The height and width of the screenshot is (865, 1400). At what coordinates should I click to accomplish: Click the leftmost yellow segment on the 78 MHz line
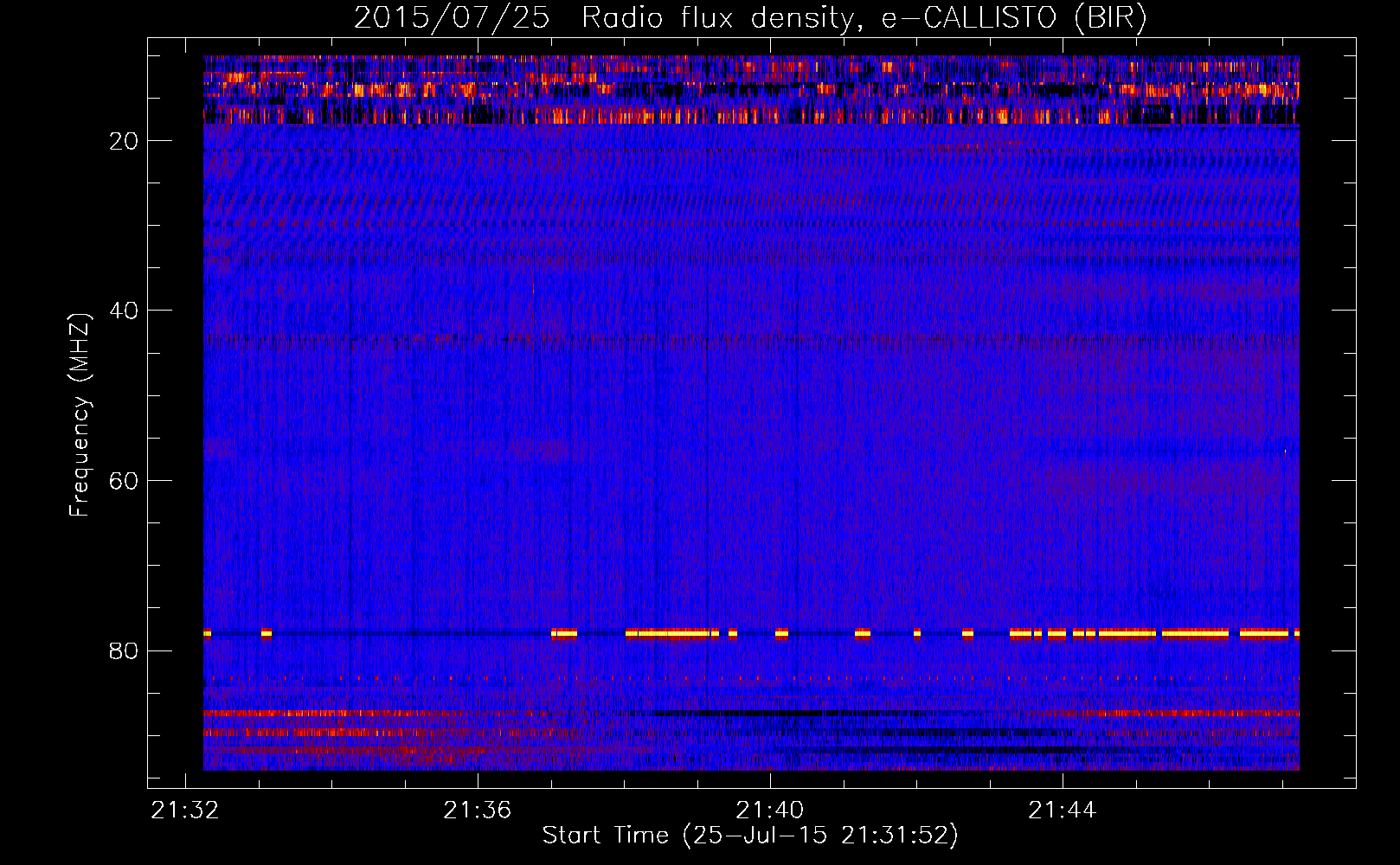(x=208, y=633)
